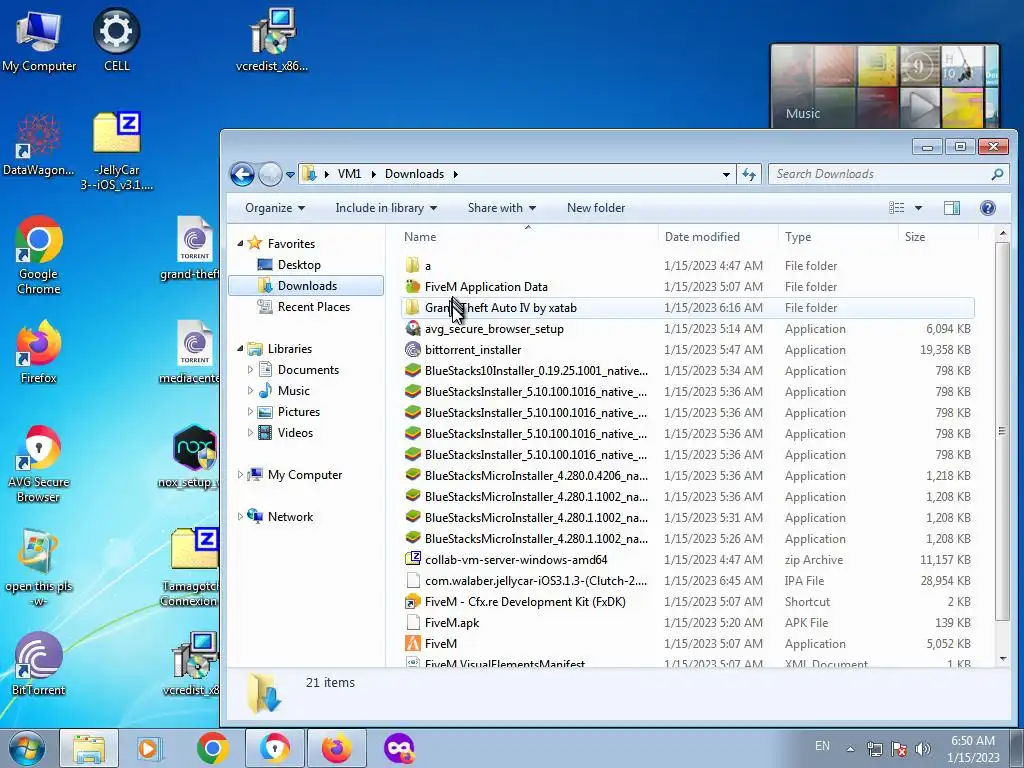Click the EN language indicator
Screen dimensions: 1024x768
coord(822,746)
